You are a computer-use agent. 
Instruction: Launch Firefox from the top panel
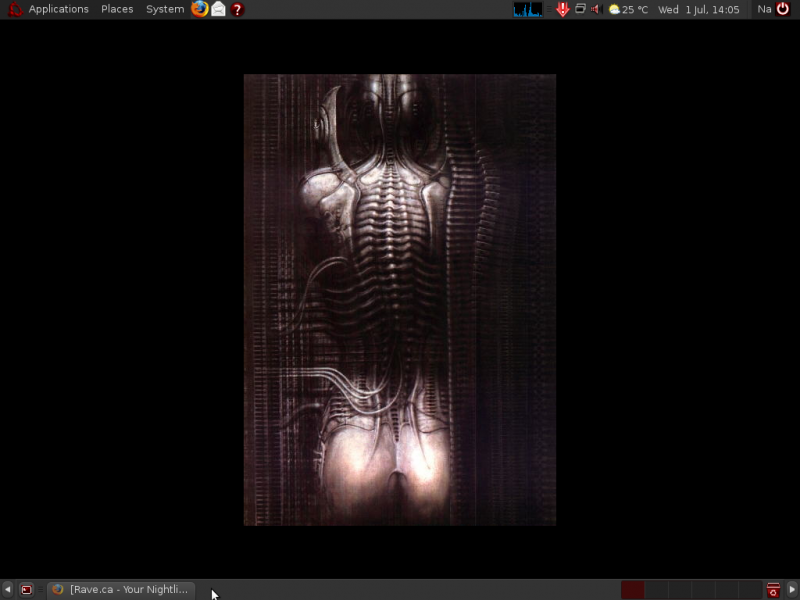tap(199, 9)
